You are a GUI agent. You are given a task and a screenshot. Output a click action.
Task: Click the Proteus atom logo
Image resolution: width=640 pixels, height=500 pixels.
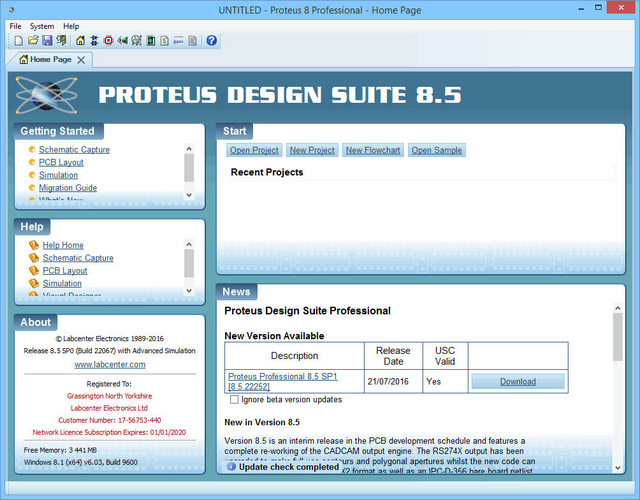[46, 95]
